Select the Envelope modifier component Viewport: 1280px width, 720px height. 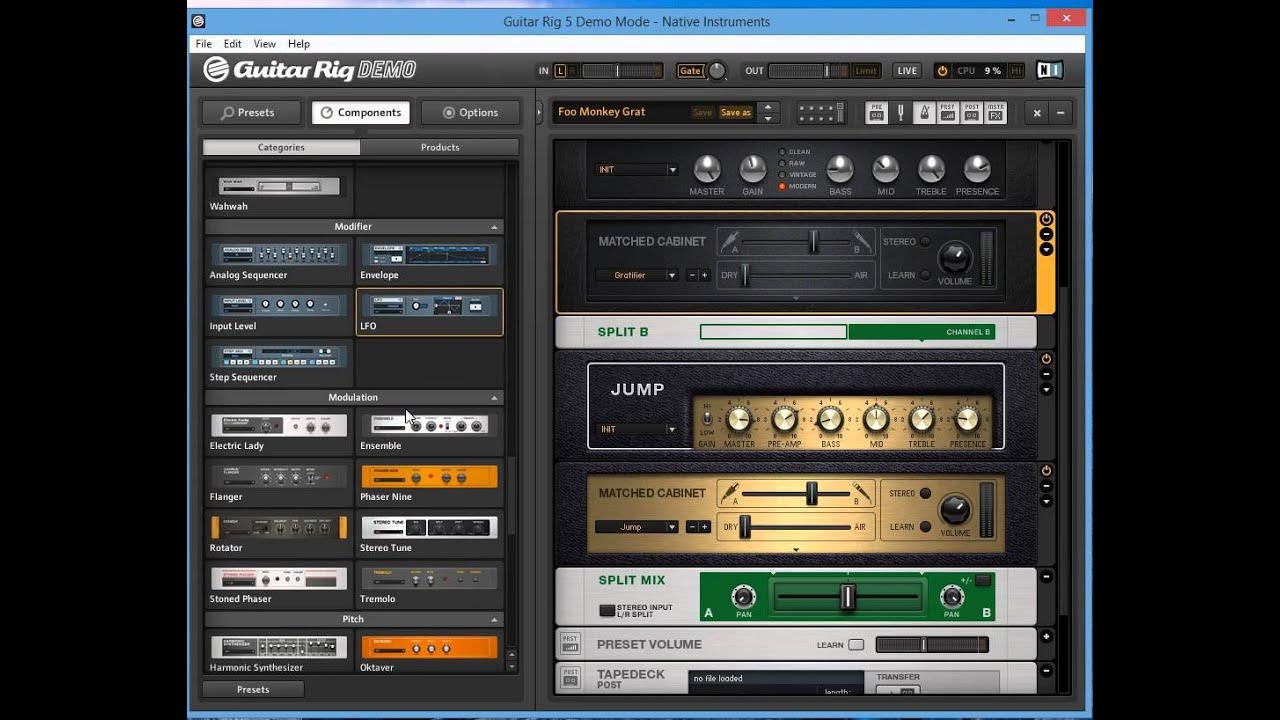click(429, 262)
